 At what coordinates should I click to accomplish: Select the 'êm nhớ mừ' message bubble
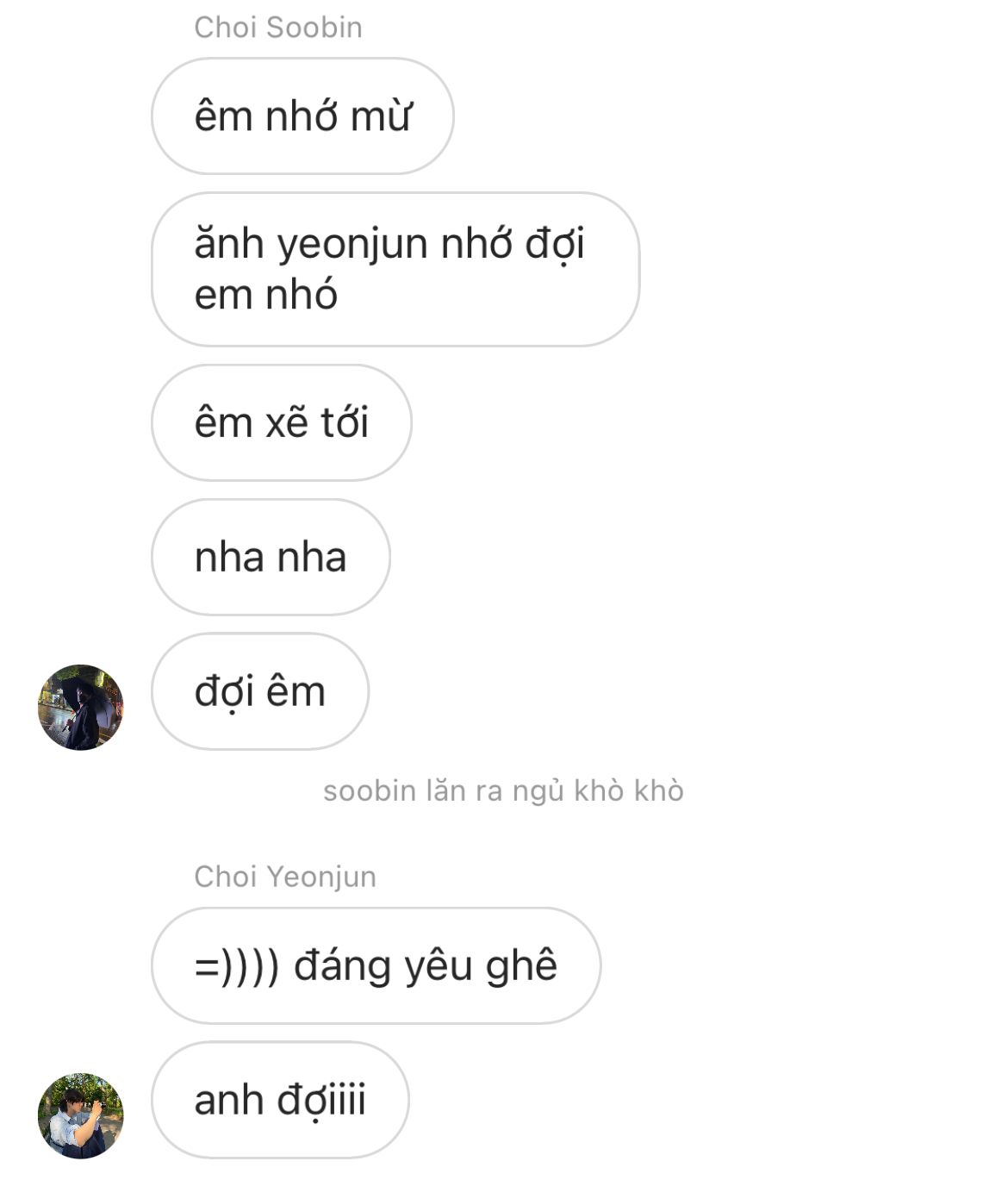302,116
